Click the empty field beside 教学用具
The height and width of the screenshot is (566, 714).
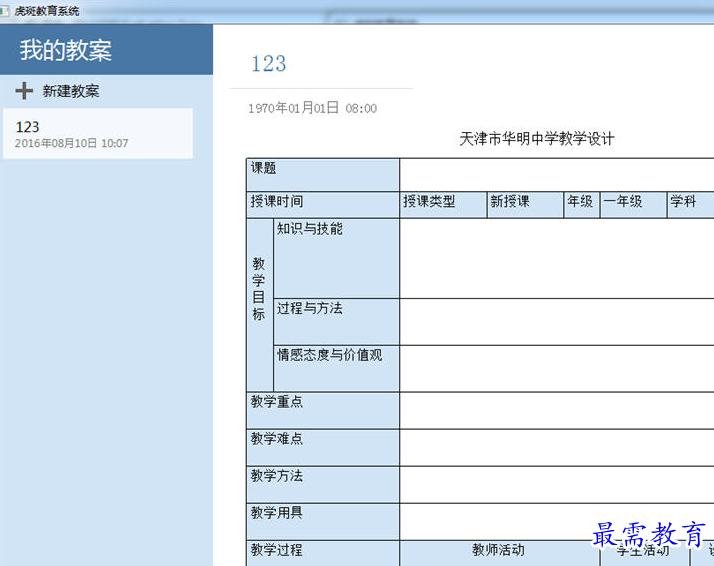[x=556, y=522]
